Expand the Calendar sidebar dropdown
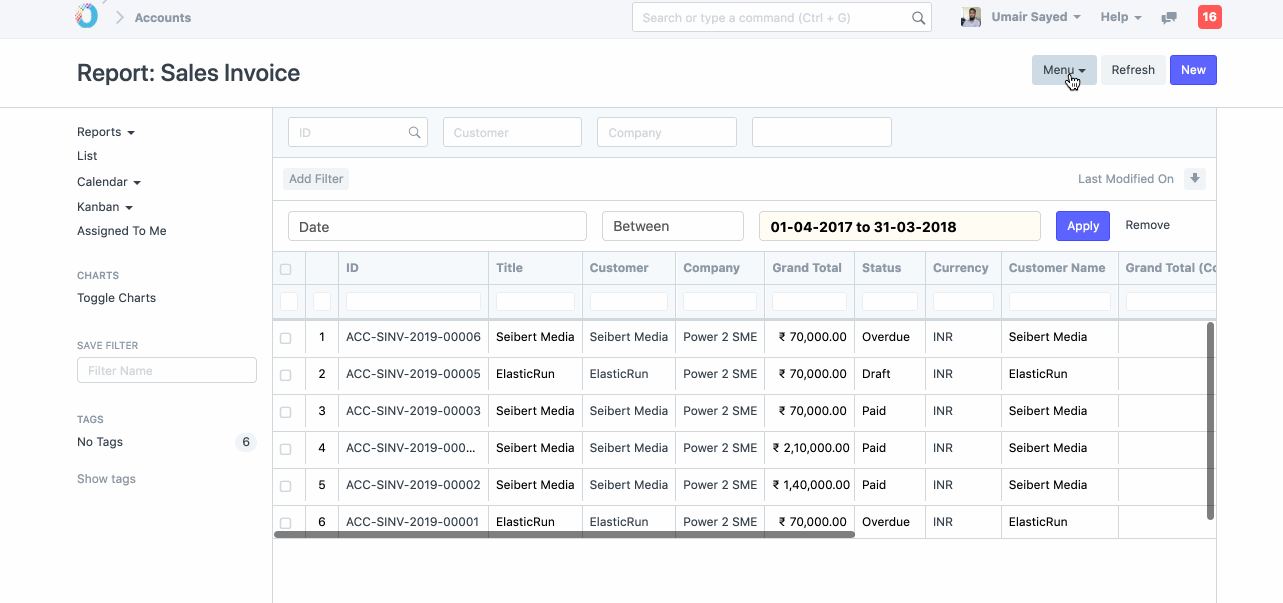This screenshot has width=1283, height=603. pos(109,182)
